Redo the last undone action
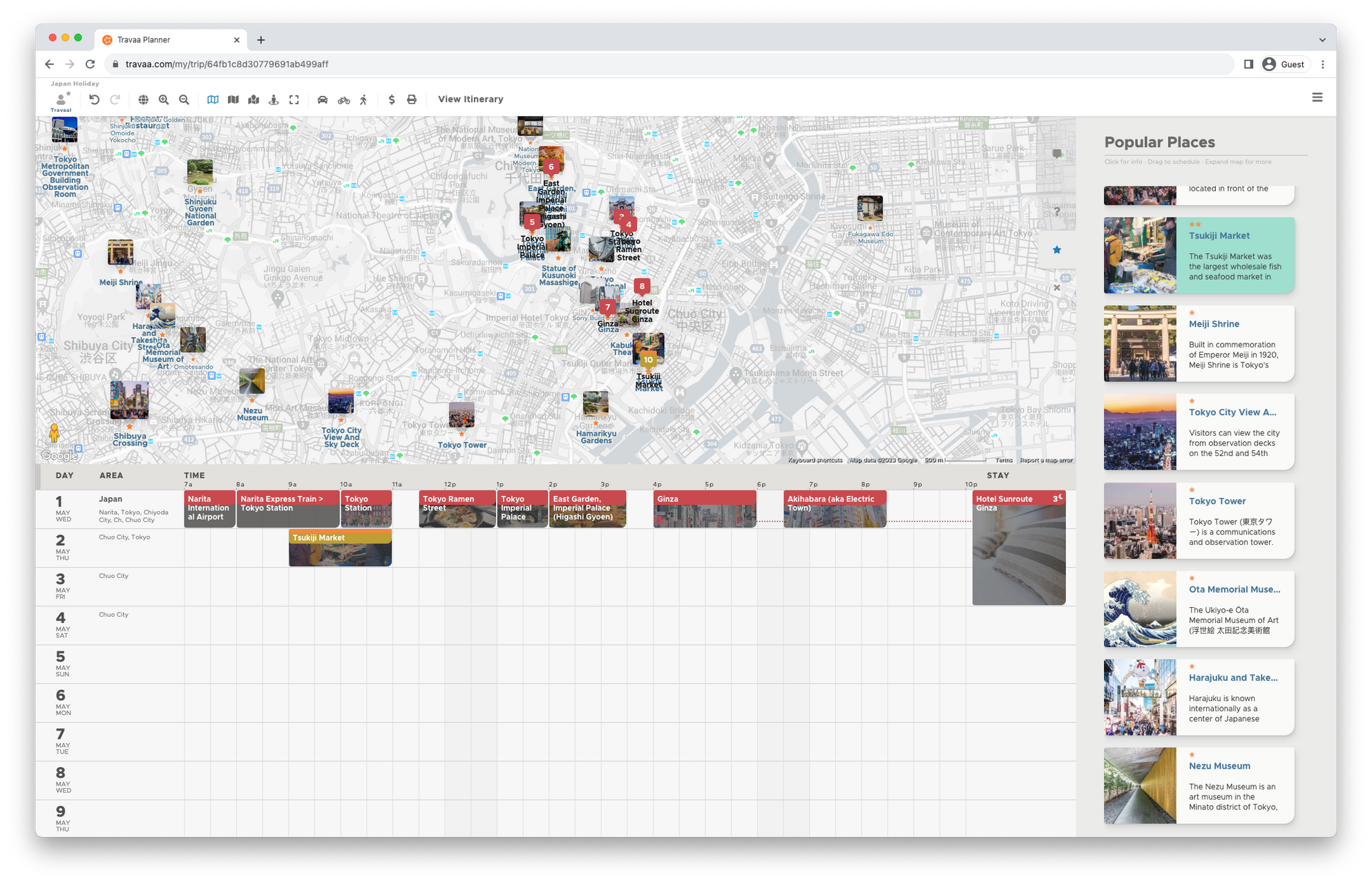 (x=115, y=99)
